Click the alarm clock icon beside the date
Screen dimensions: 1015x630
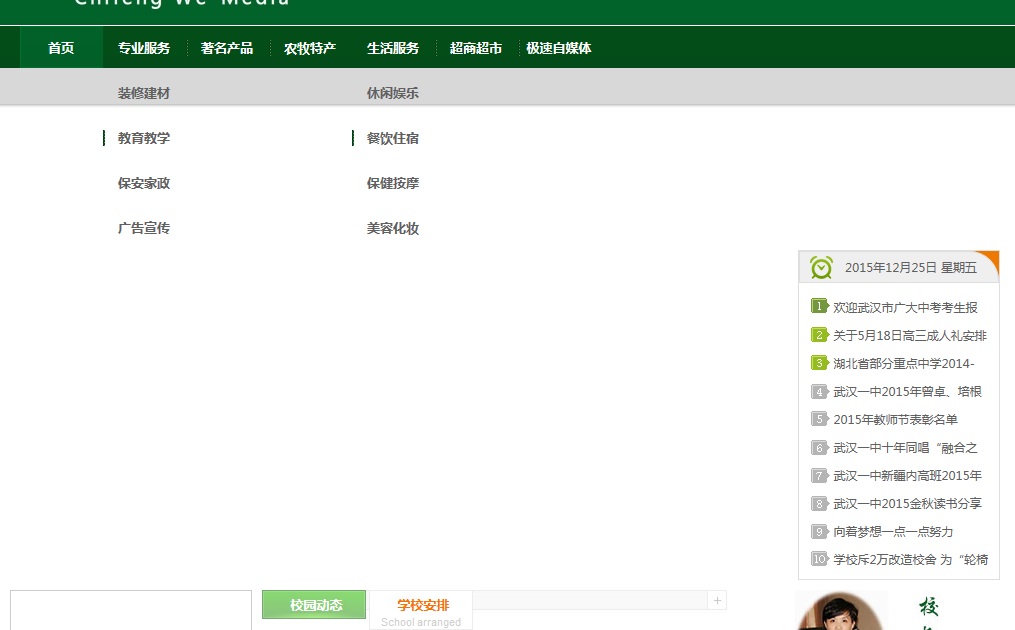pos(821,267)
